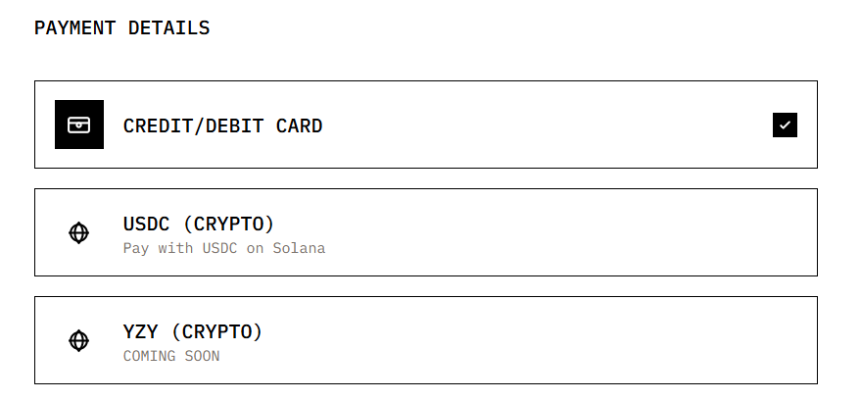Click the empty right end of USDC row
860x400 pixels.
pos(700,232)
